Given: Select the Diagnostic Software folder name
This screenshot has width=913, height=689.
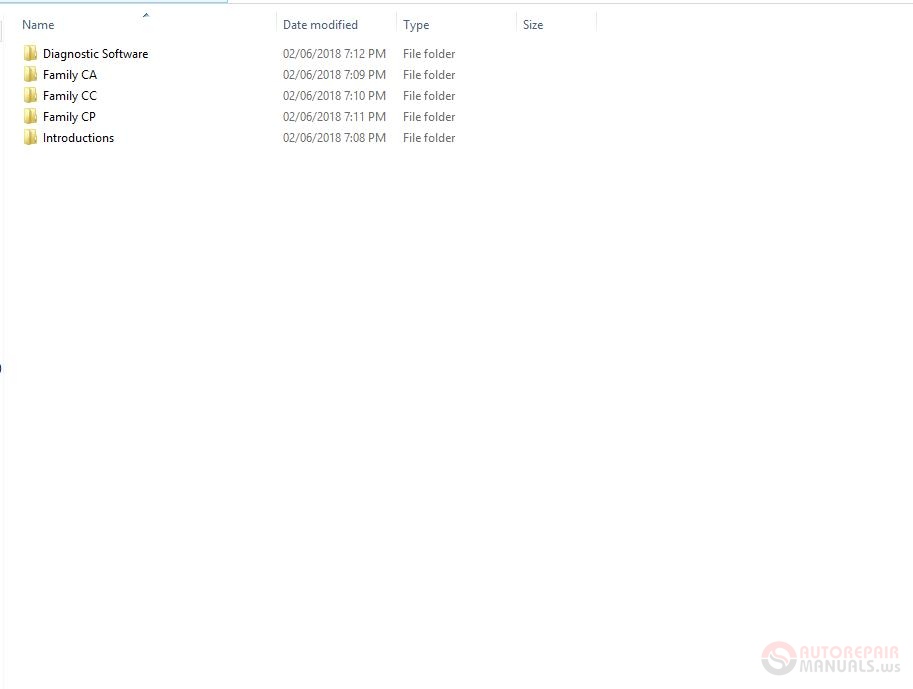Looking at the screenshot, I should 95,54.
